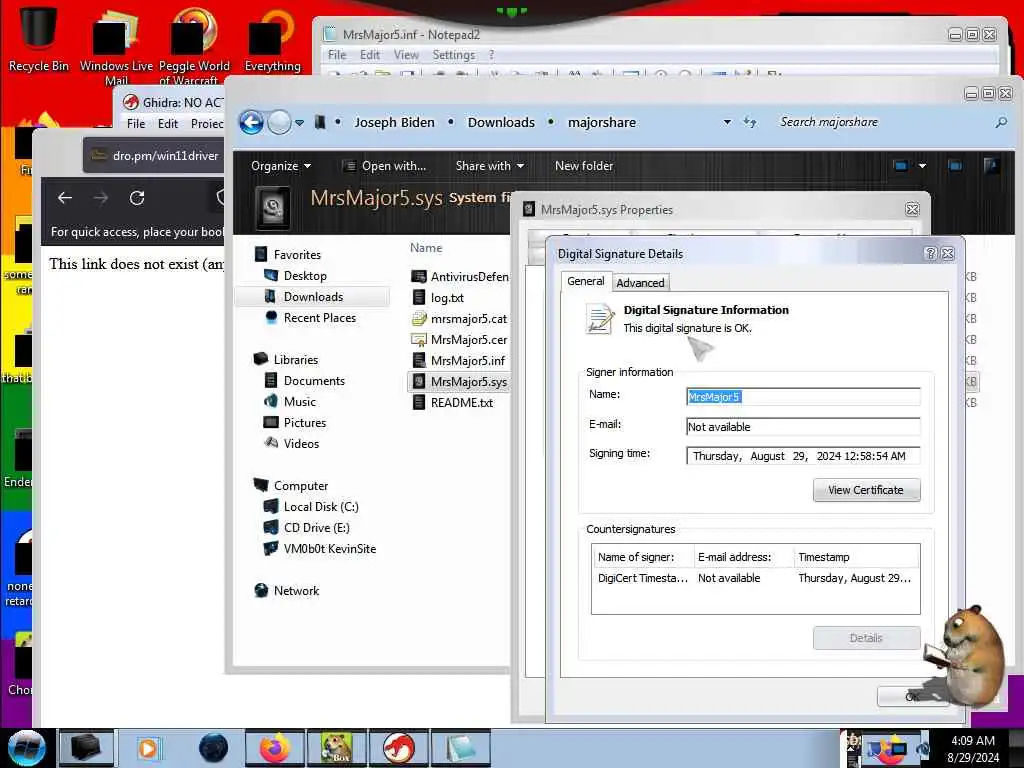Viewport: 1024px width, 768px height.
Task: Open the File menu in Notepad2
Action: point(337,55)
